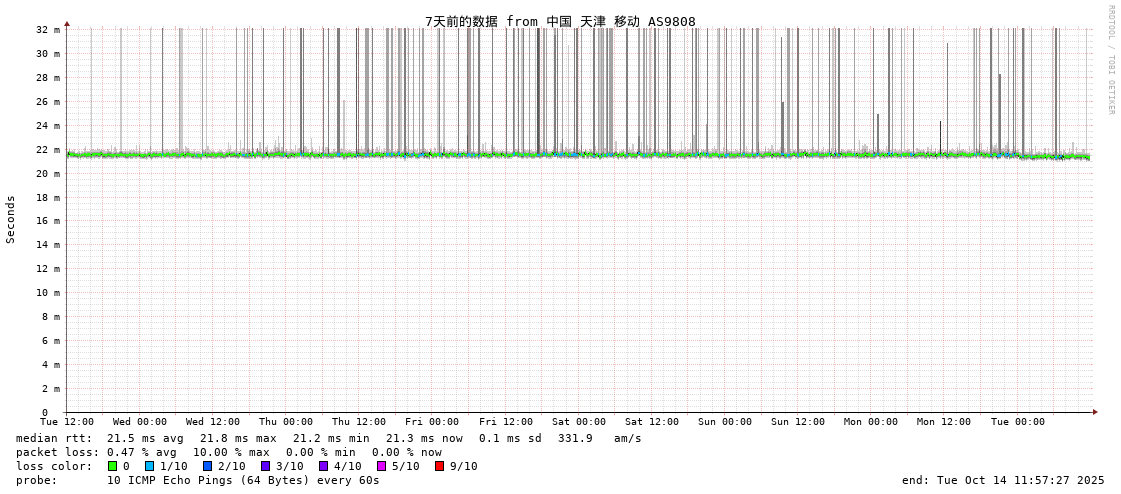Click the RRDTOOL / TOBI OETIKER watermark
This screenshot has height=494, width=1121.
pyautogui.click(x=1110, y=60)
